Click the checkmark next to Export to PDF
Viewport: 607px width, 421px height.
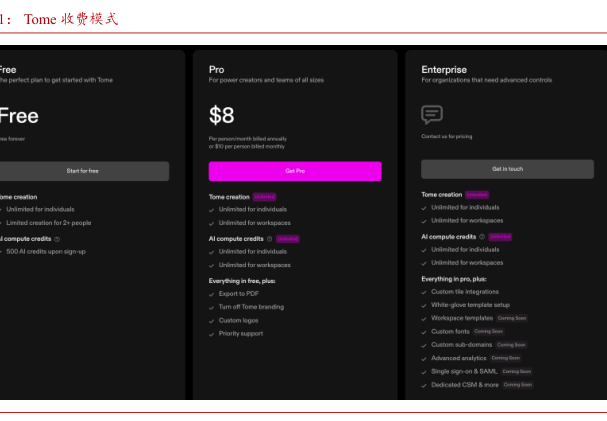point(212,294)
